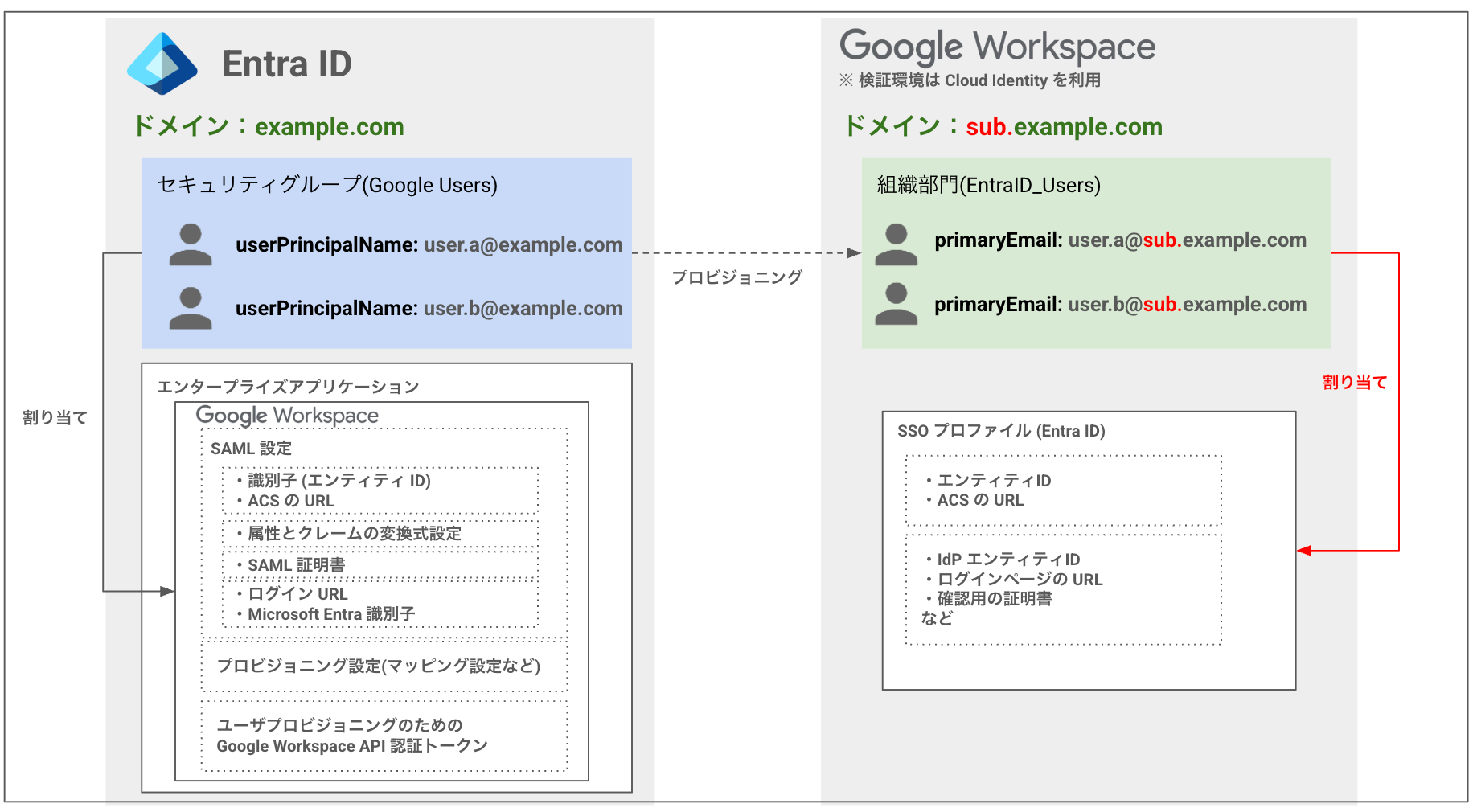Select the user icon beside user.b@example.com userPrincipalName
This screenshot has height=812, width=1473.
click(191, 308)
